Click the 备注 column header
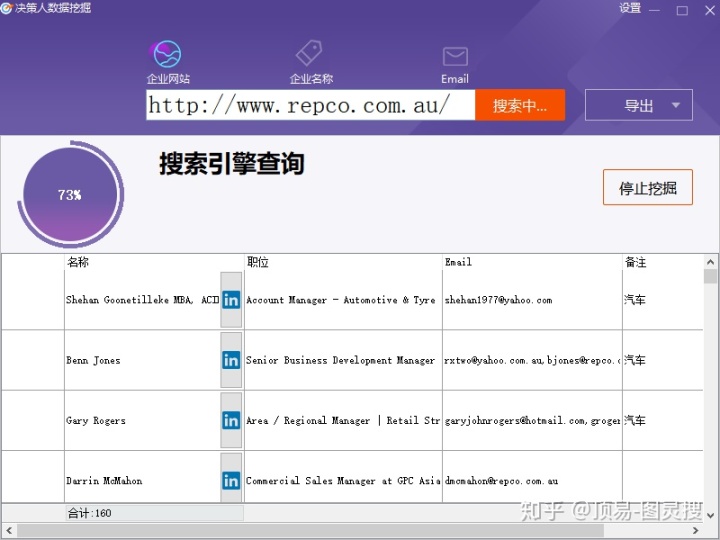 pyautogui.click(x=663, y=262)
